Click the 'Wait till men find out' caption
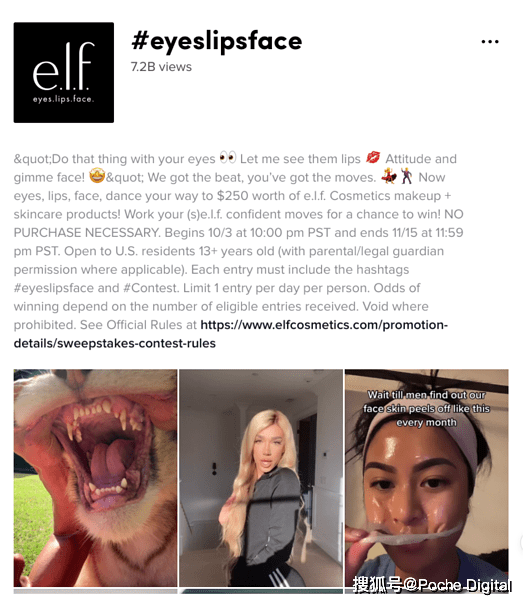 (426, 408)
